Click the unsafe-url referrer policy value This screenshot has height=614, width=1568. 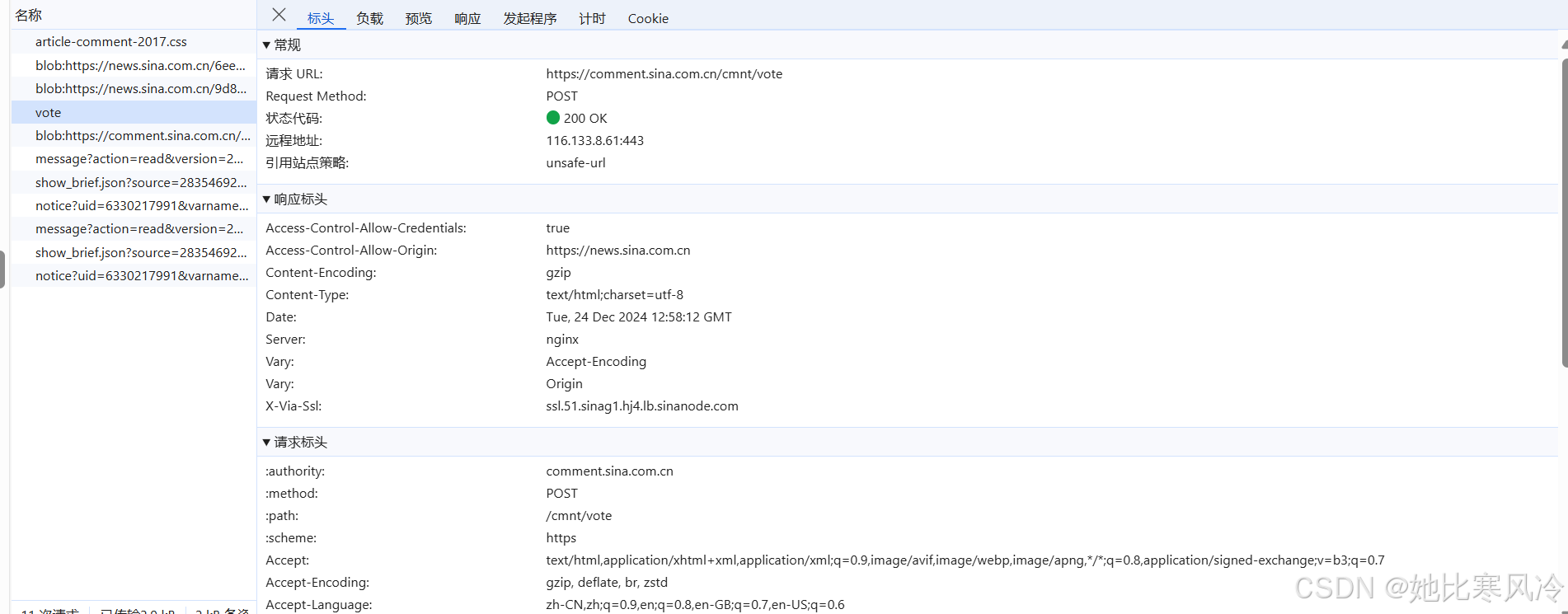point(575,162)
